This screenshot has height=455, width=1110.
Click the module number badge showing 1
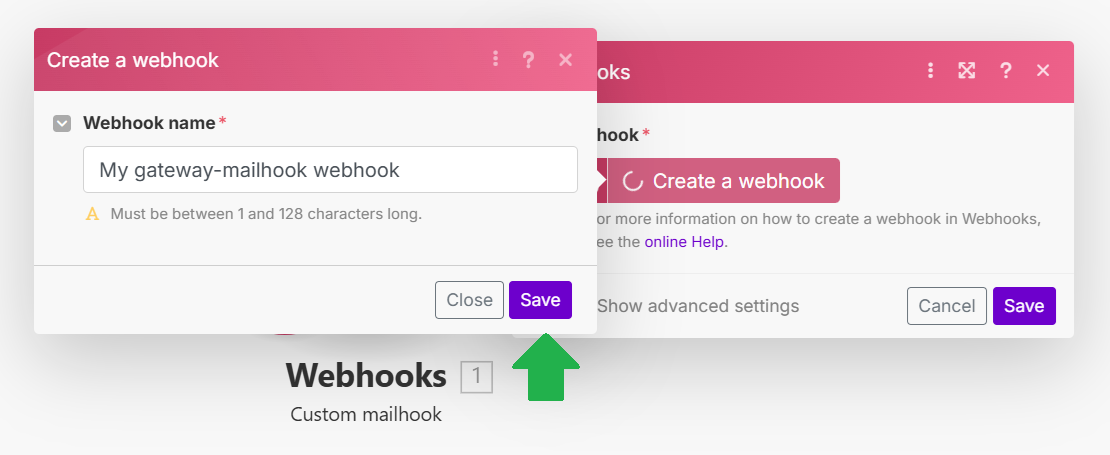click(476, 376)
